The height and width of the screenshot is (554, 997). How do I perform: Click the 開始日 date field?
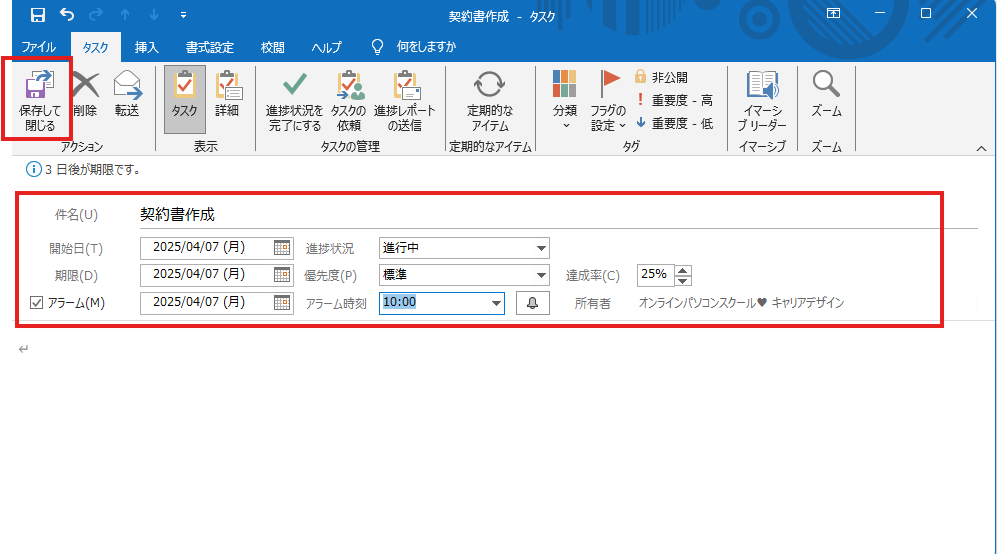[x=206, y=247]
